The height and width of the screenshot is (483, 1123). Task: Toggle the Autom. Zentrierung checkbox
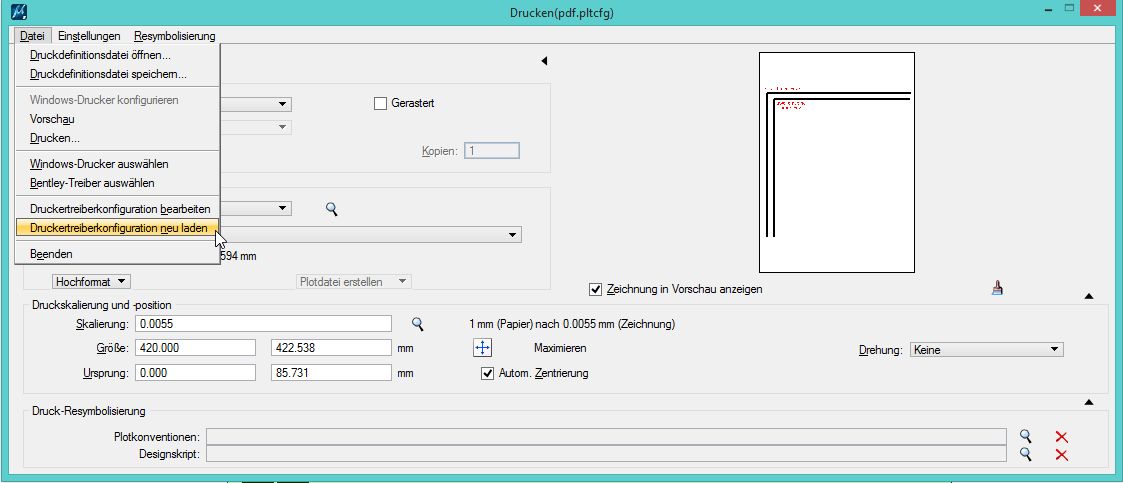click(x=488, y=373)
